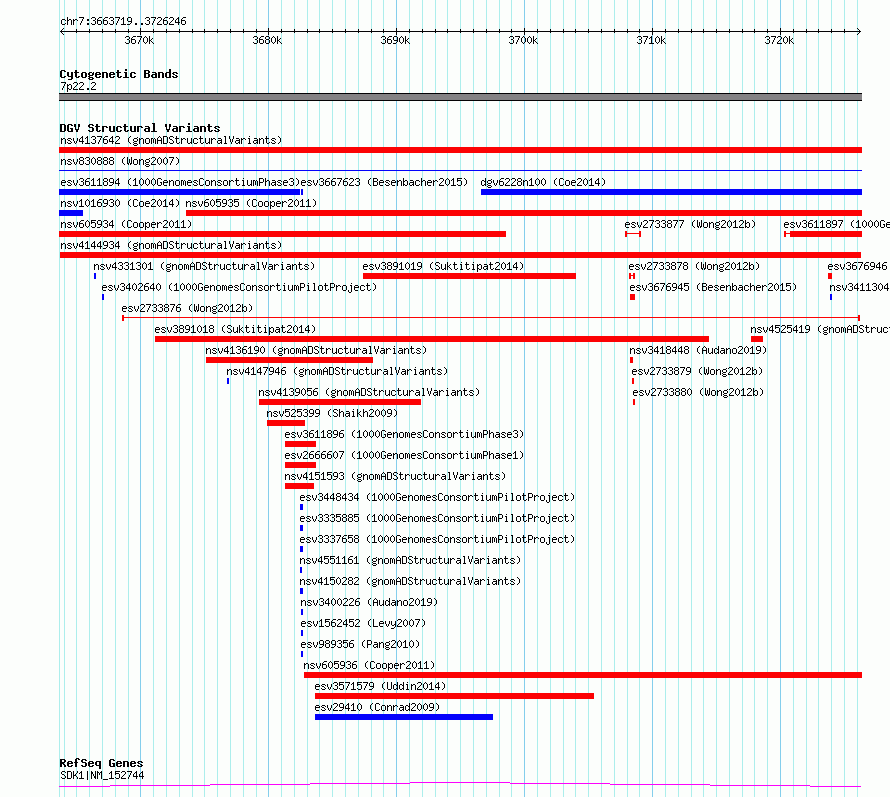890x797 pixels.
Task: Click esv3402640 1000GenomesConsortiumPilotProject label
Action: pyautogui.click(x=239, y=287)
